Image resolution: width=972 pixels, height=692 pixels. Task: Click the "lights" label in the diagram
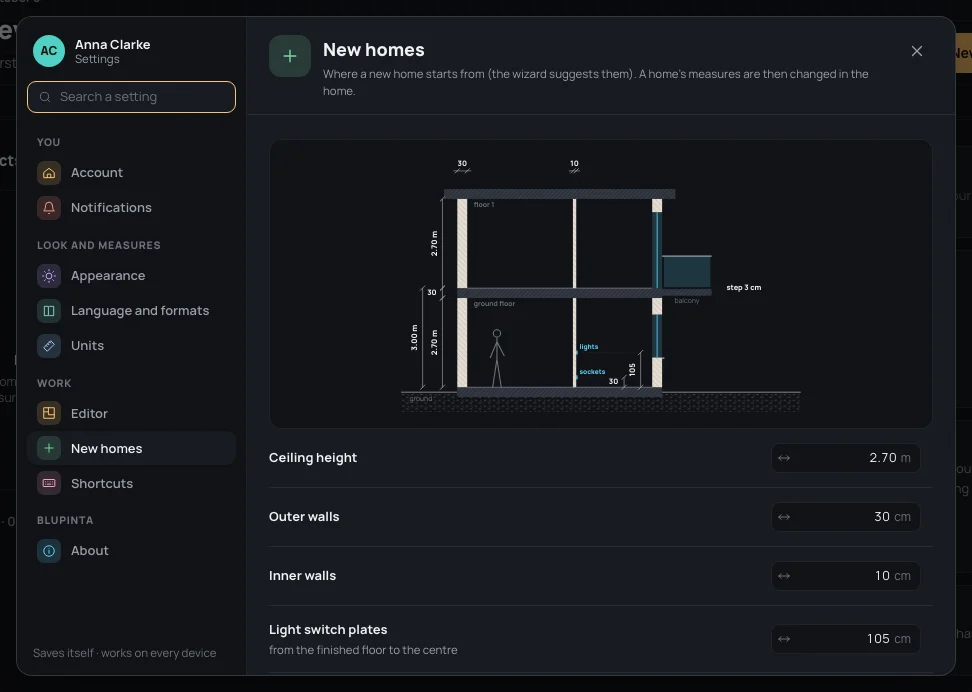click(x=589, y=347)
